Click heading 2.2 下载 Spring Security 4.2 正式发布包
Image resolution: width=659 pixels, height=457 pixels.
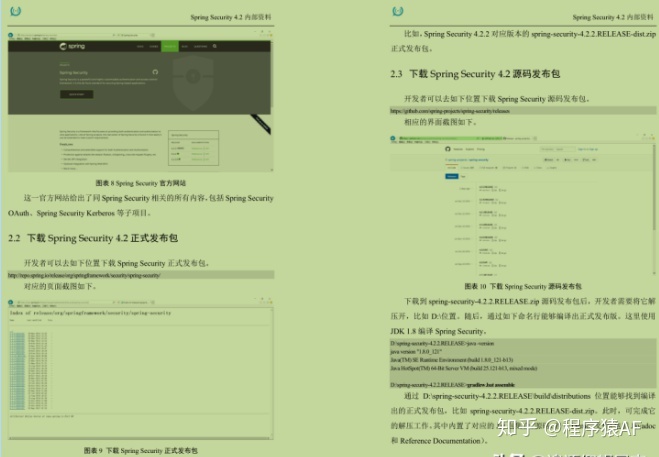coord(93,238)
